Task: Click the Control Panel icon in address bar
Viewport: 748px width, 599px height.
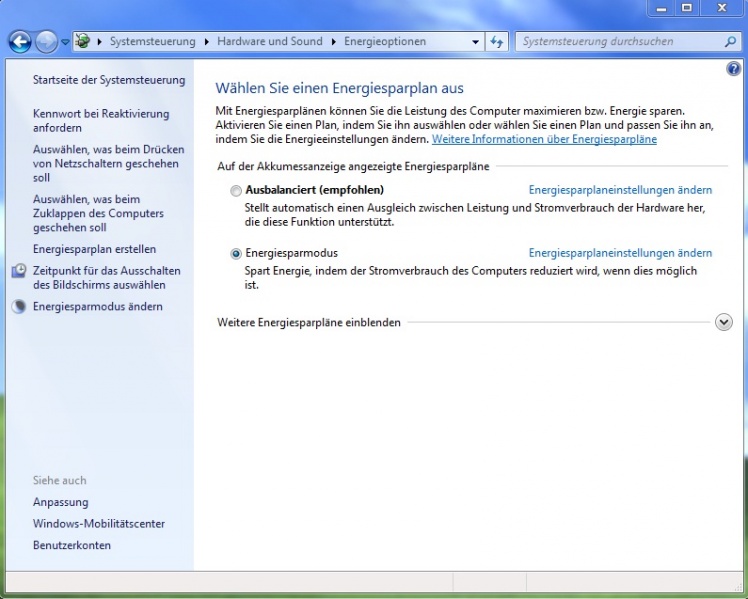Action: click(83, 41)
